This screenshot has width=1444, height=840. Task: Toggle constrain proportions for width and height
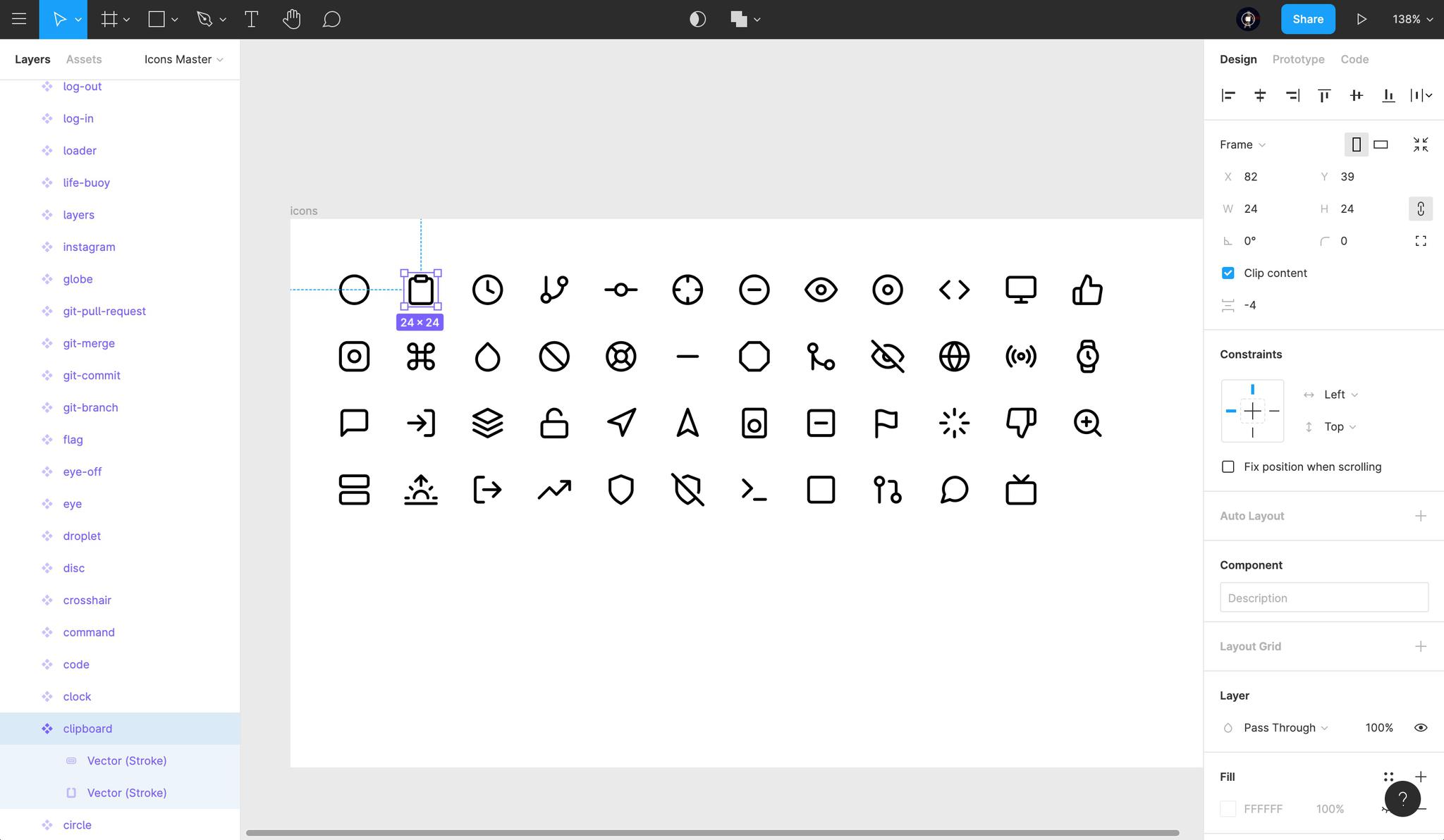(1421, 209)
